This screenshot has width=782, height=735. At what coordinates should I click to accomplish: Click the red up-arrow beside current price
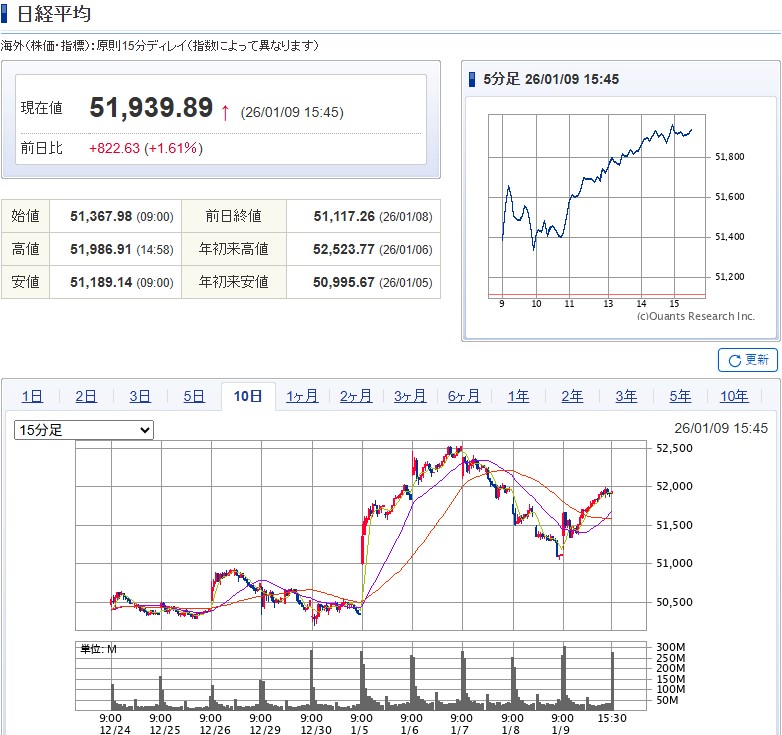point(225,111)
